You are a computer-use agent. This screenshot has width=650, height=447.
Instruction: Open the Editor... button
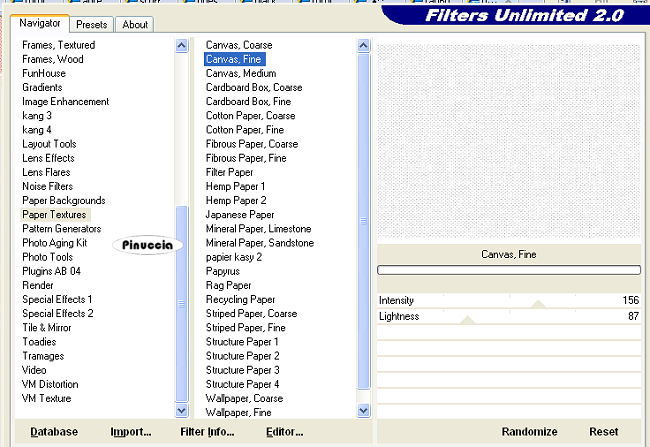pos(284,432)
